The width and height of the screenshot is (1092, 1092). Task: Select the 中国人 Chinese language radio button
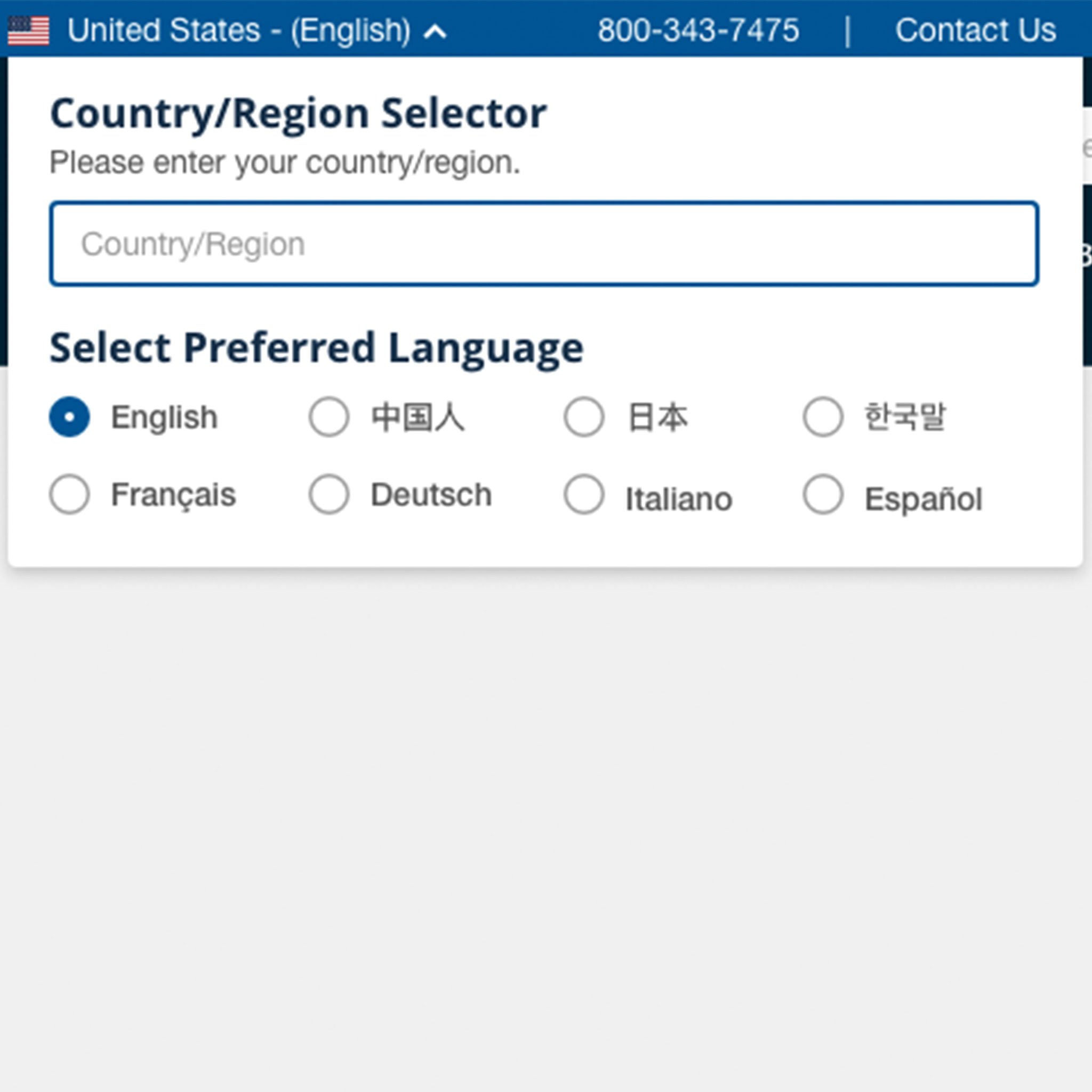[329, 417]
